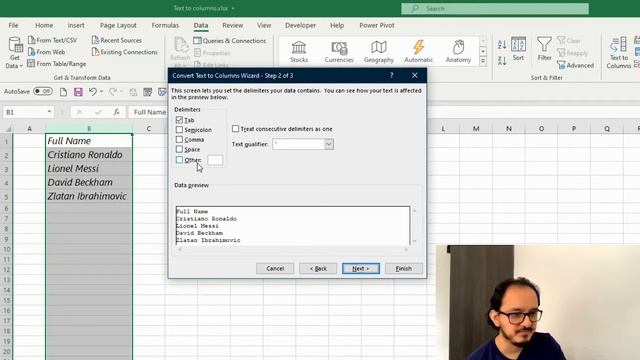Click Cancel in the wizard
This screenshot has width=640, height=360.
[x=275, y=269]
